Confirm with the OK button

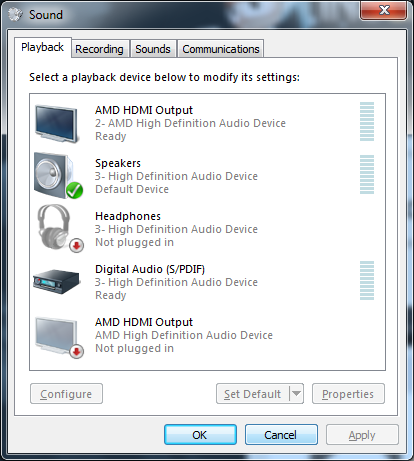tap(200, 435)
